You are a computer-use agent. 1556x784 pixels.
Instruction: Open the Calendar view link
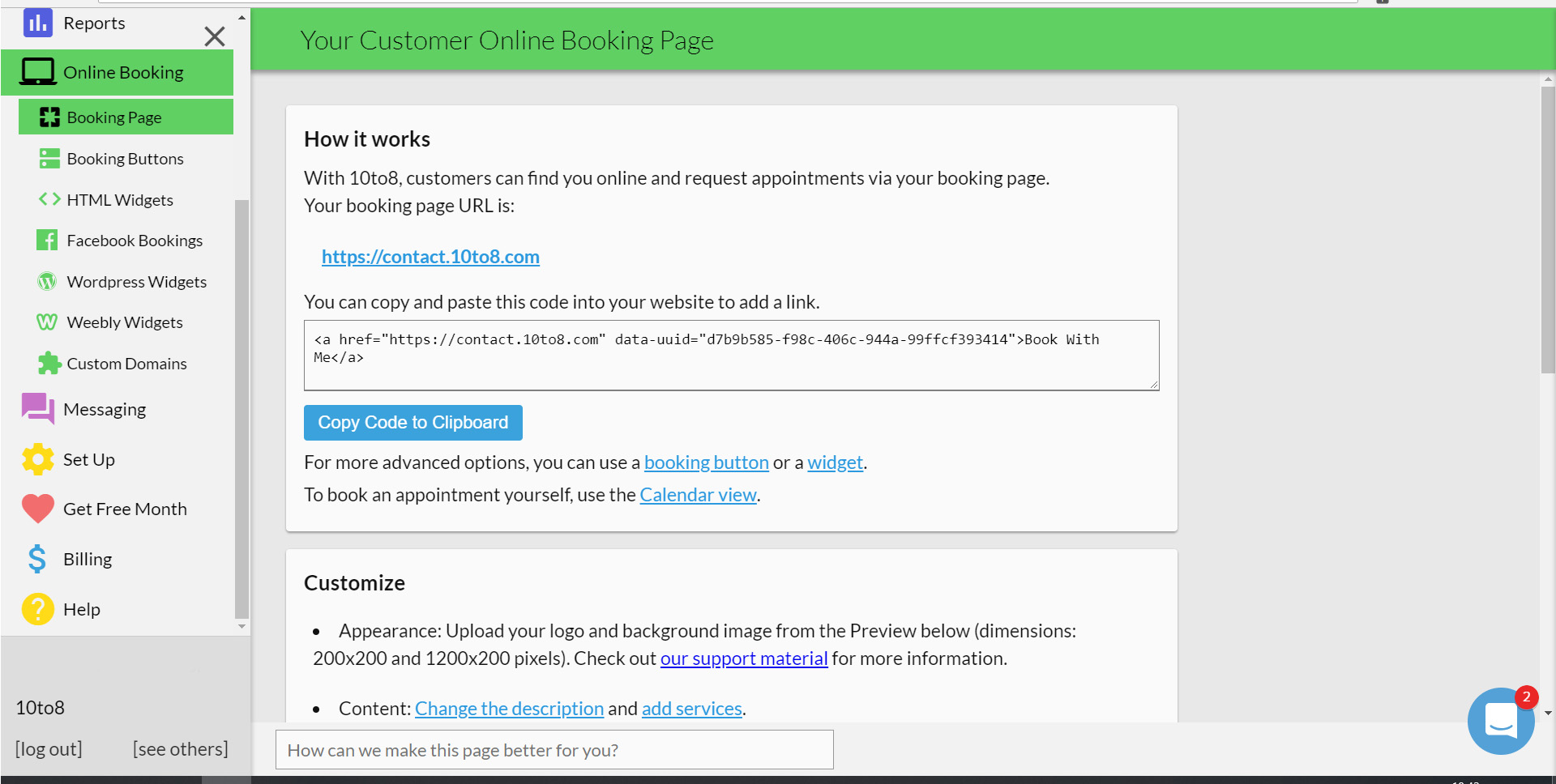pyautogui.click(x=698, y=495)
